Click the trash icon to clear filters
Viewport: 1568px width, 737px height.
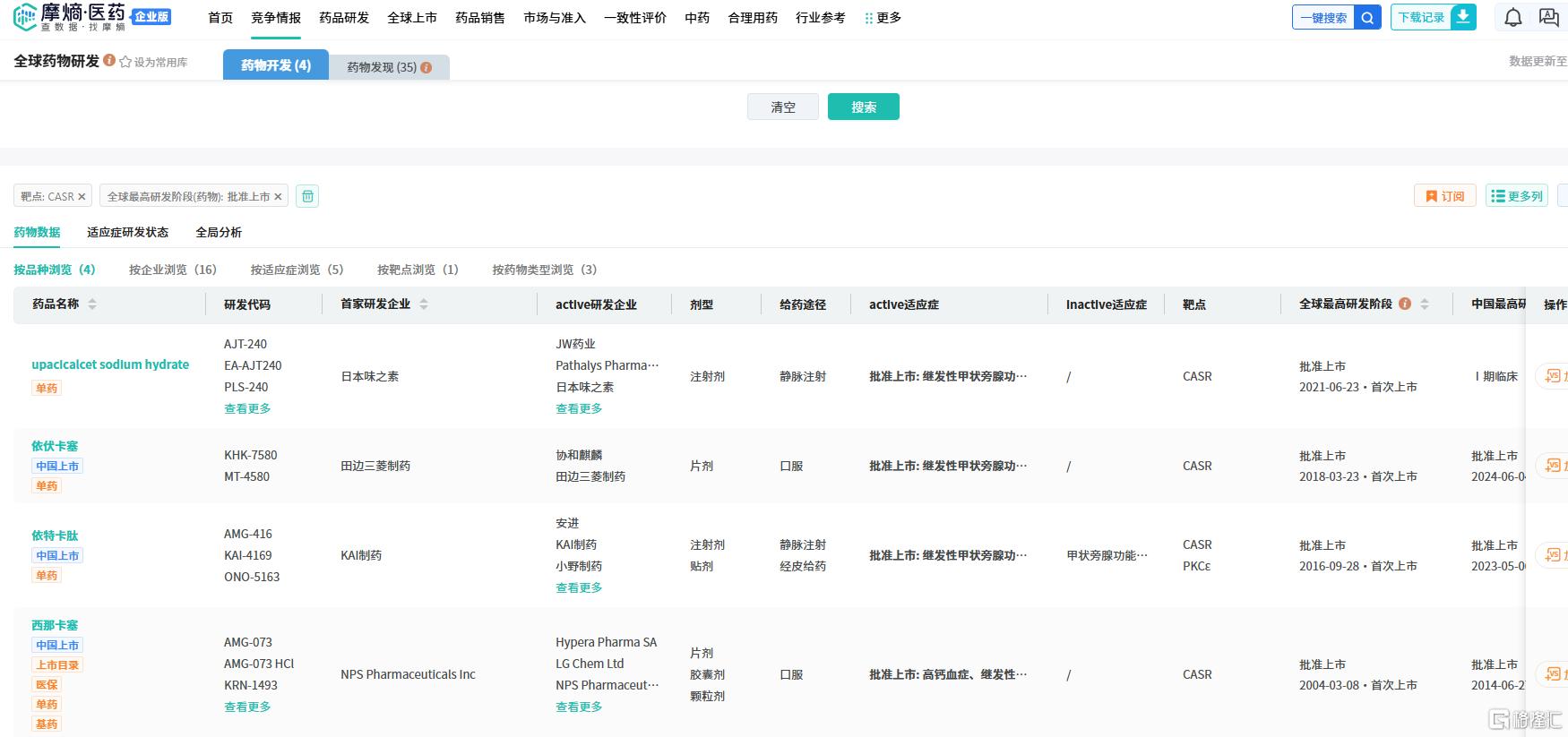pyautogui.click(x=307, y=196)
